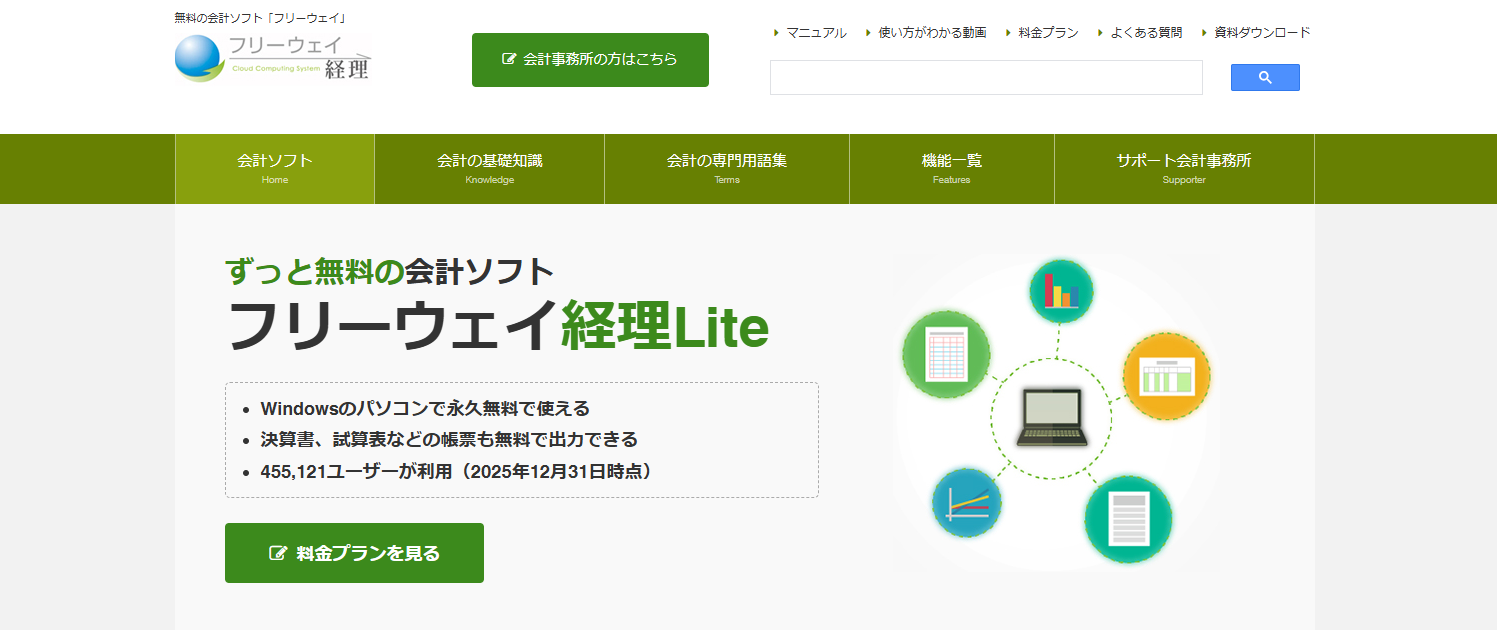Open the よくある質問 link
This screenshot has width=1497, height=630.
click(1143, 32)
